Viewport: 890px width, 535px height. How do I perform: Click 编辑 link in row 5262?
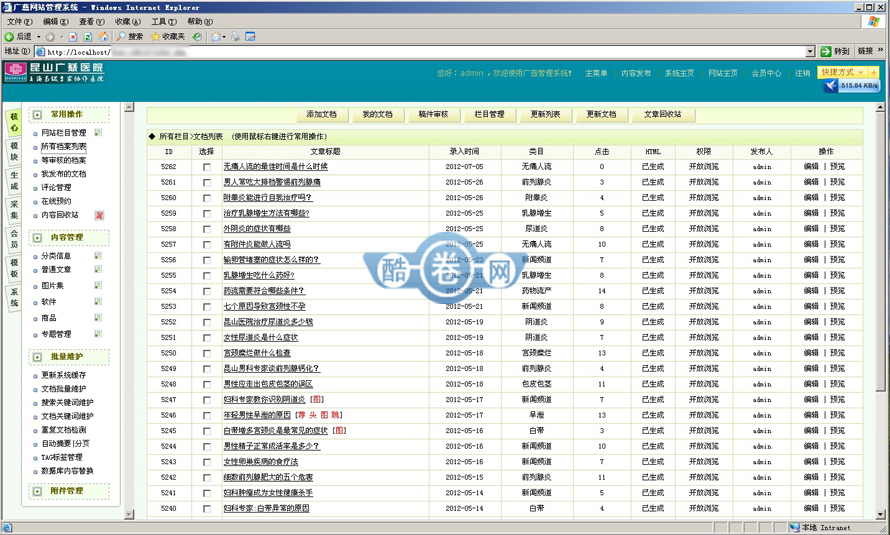[811, 167]
